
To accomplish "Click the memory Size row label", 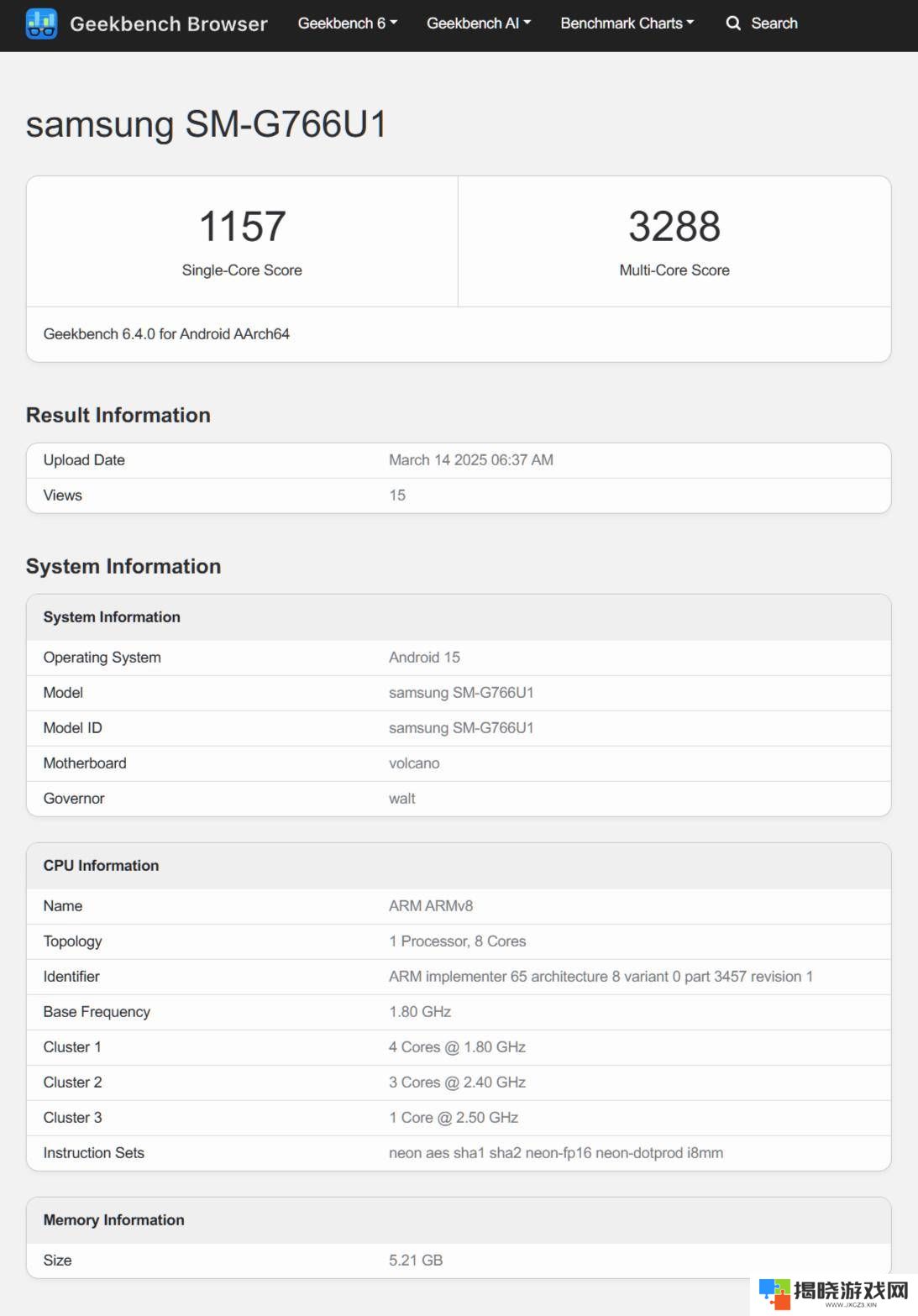I will 57,1261.
